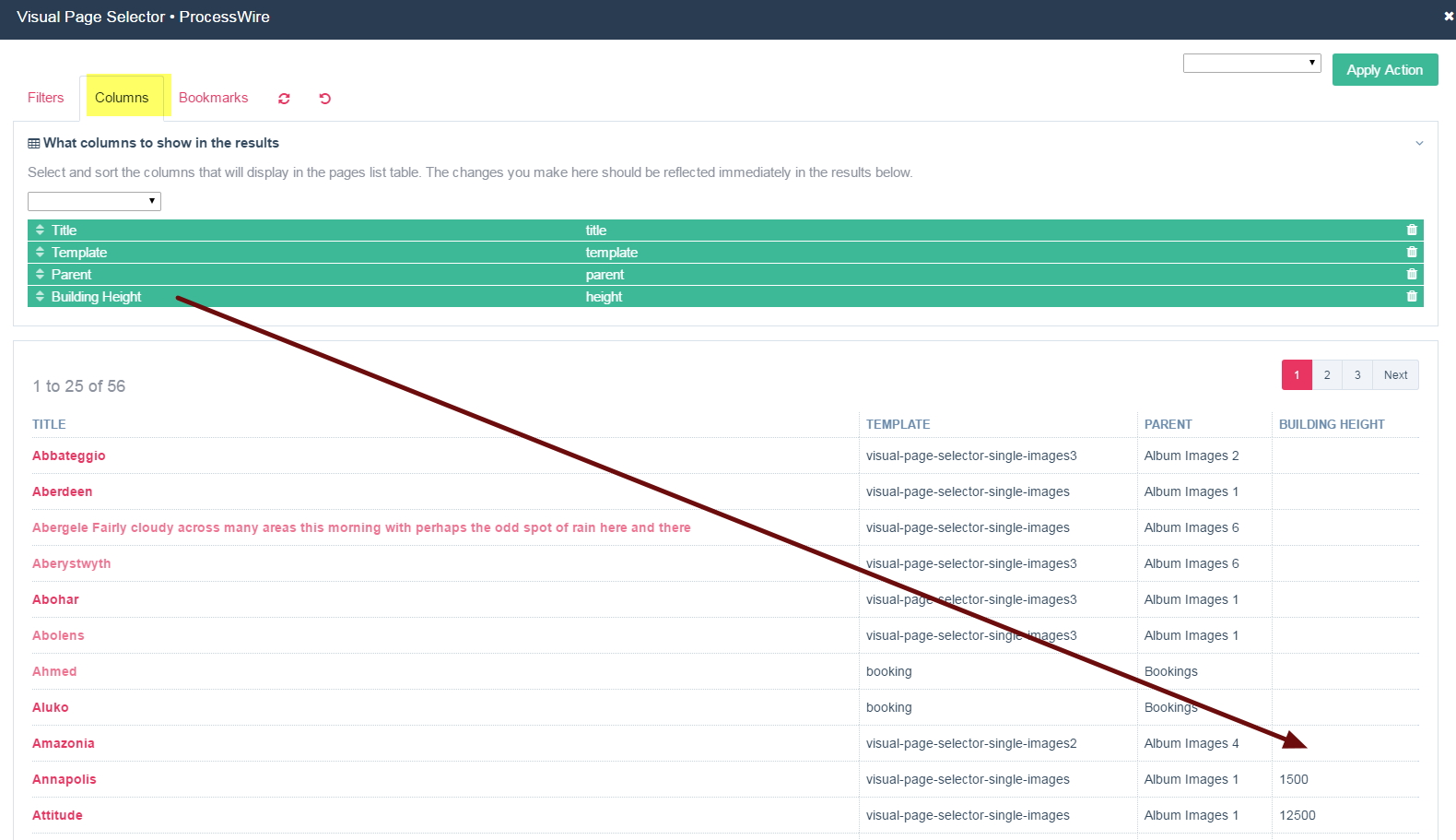Viewport: 1456px width, 840px height.
Task: Open the Aberdeen page link
Action: tap(63, 491)
